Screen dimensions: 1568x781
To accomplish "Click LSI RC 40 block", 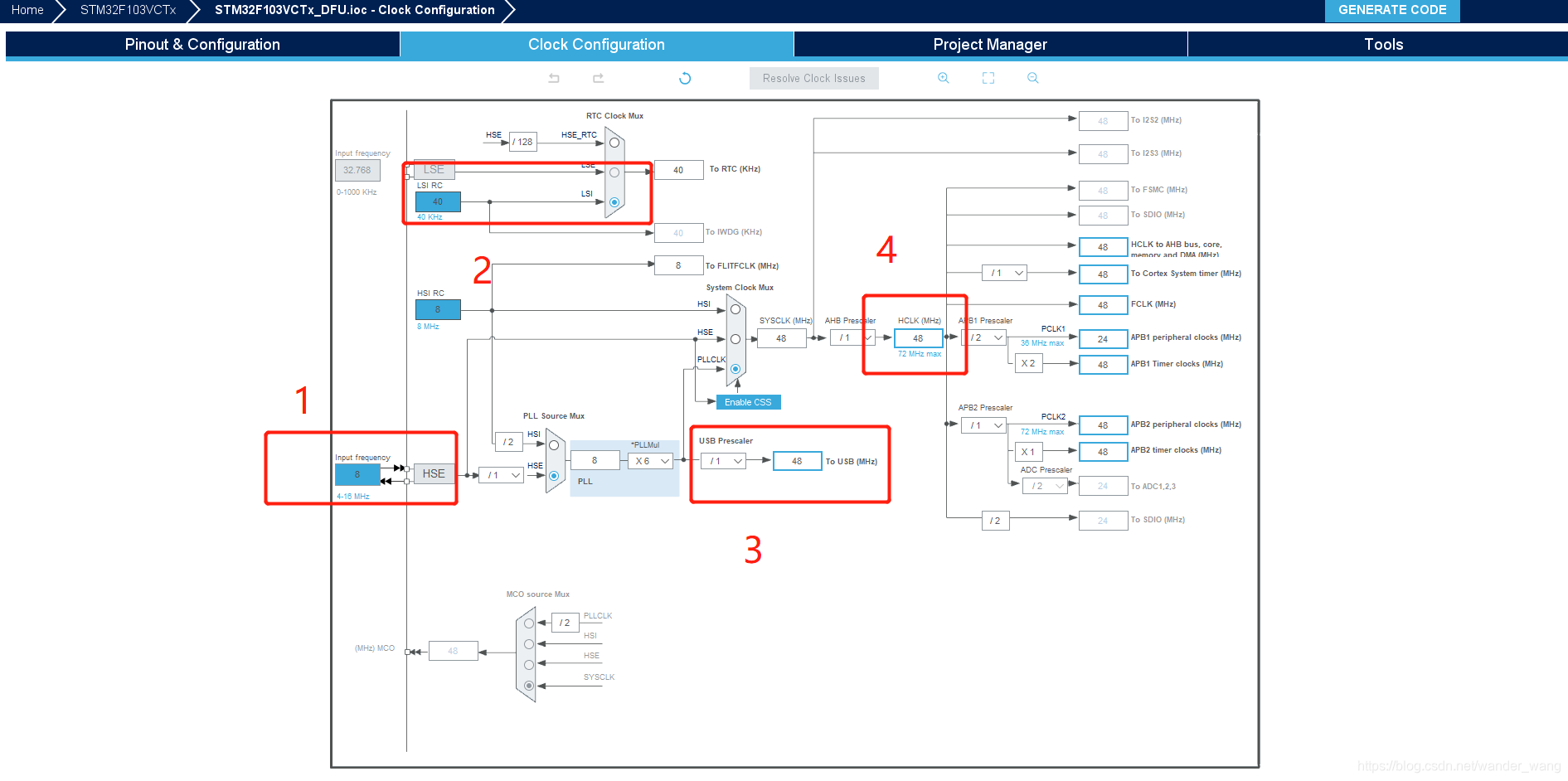I will point(438,201).
